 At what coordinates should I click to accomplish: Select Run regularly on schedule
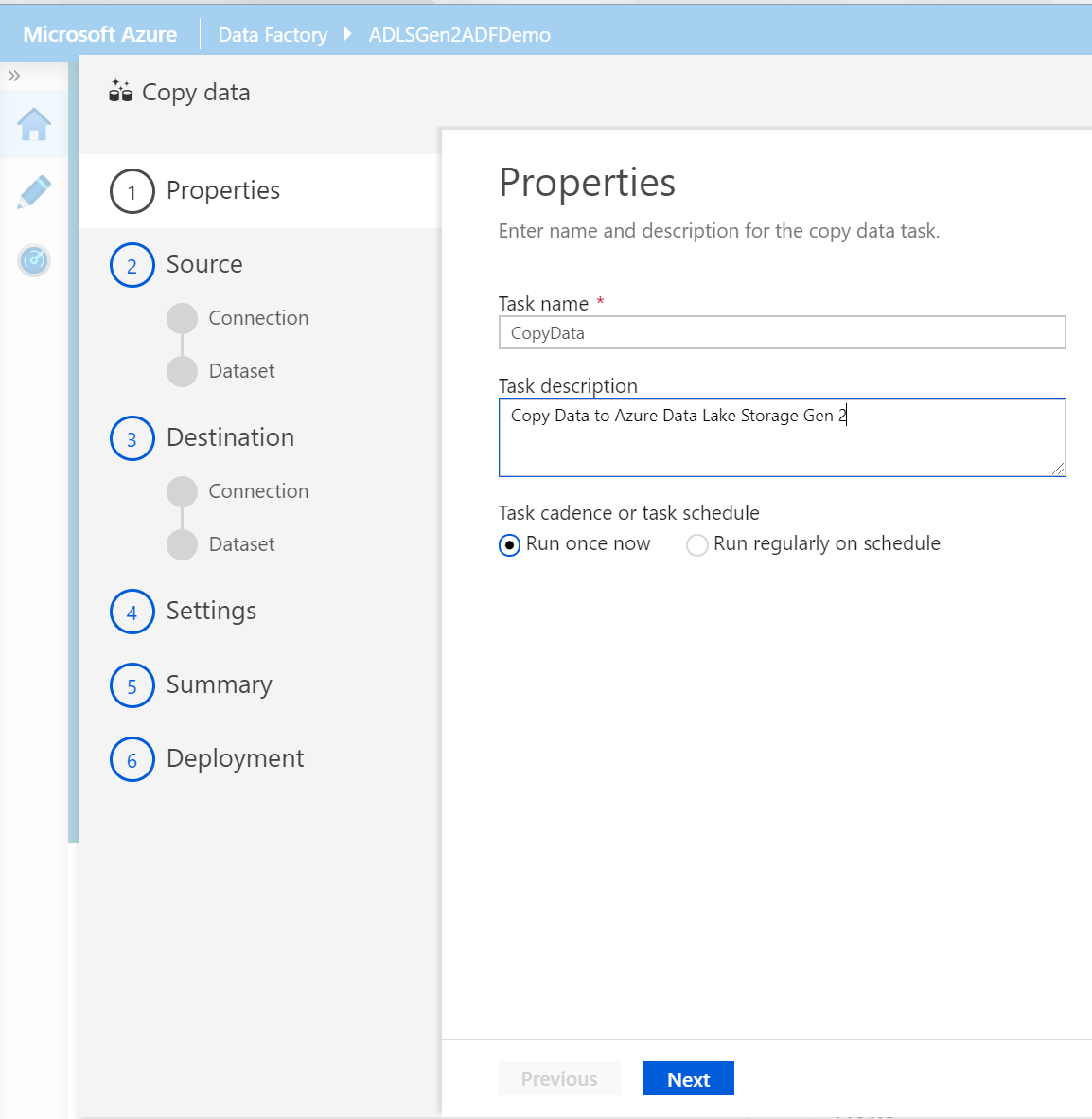click(x=697, y=544)
